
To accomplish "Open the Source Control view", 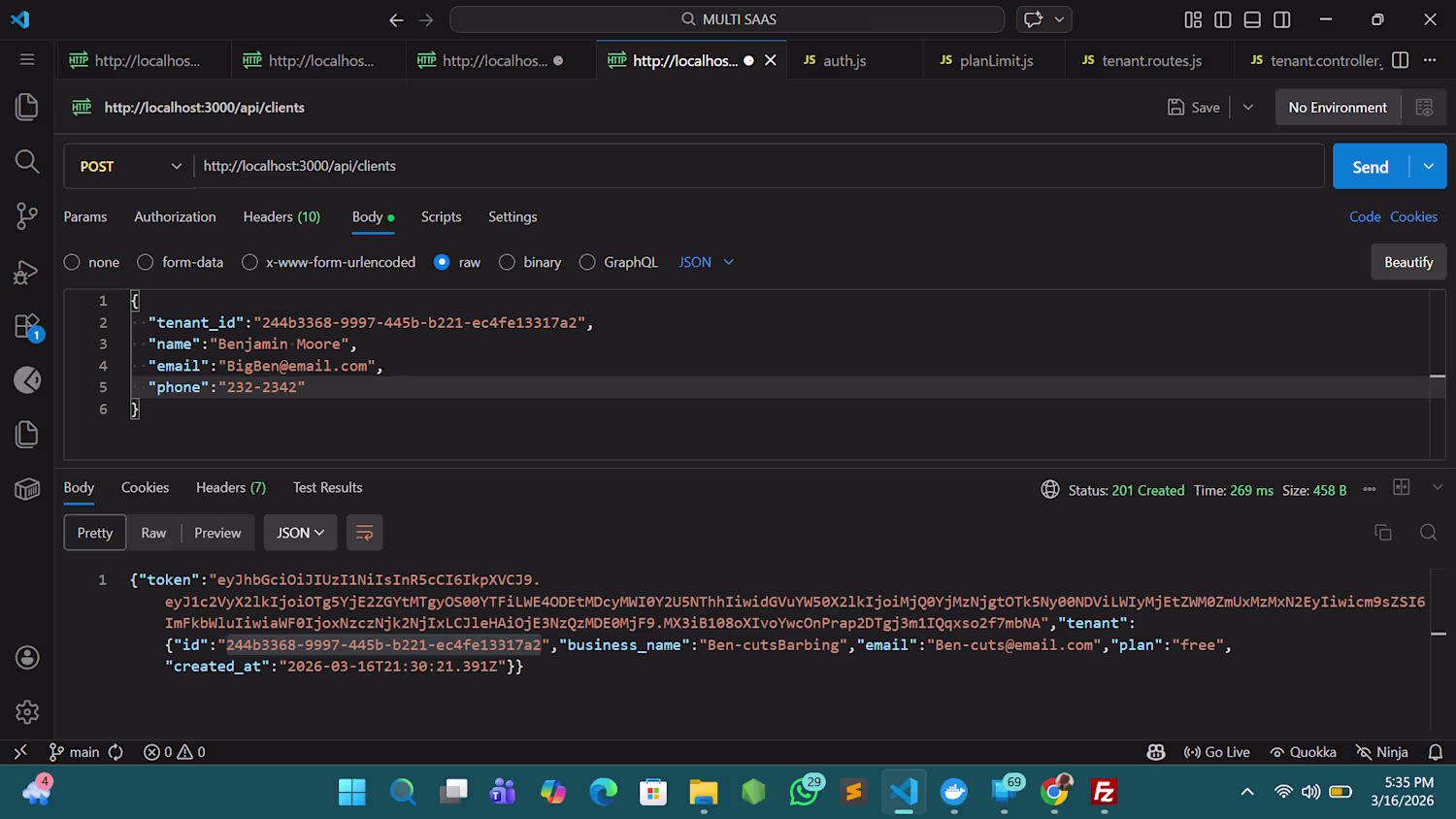I will tap(27, 215).
